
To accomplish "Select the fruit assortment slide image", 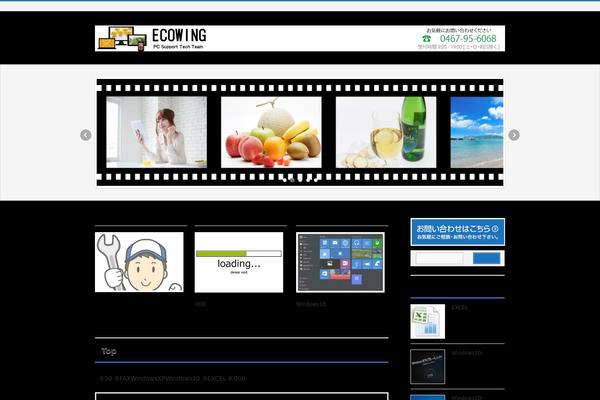I will point(271,132).
